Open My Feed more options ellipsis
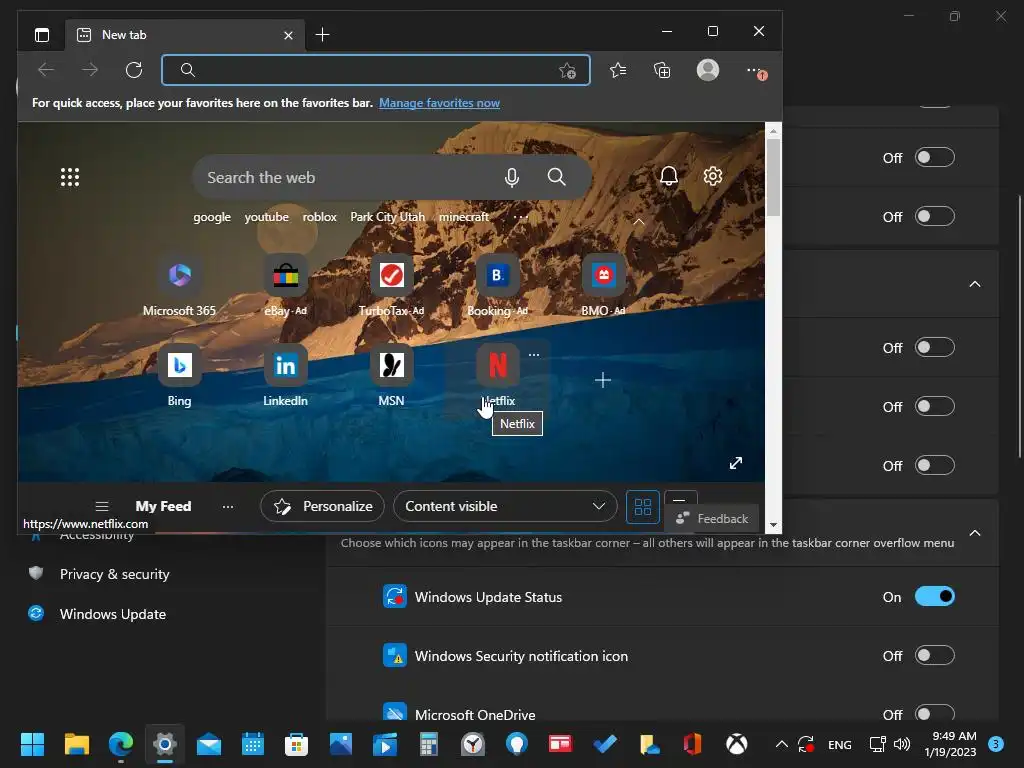Screen dimensions: 1024x768 227,506
